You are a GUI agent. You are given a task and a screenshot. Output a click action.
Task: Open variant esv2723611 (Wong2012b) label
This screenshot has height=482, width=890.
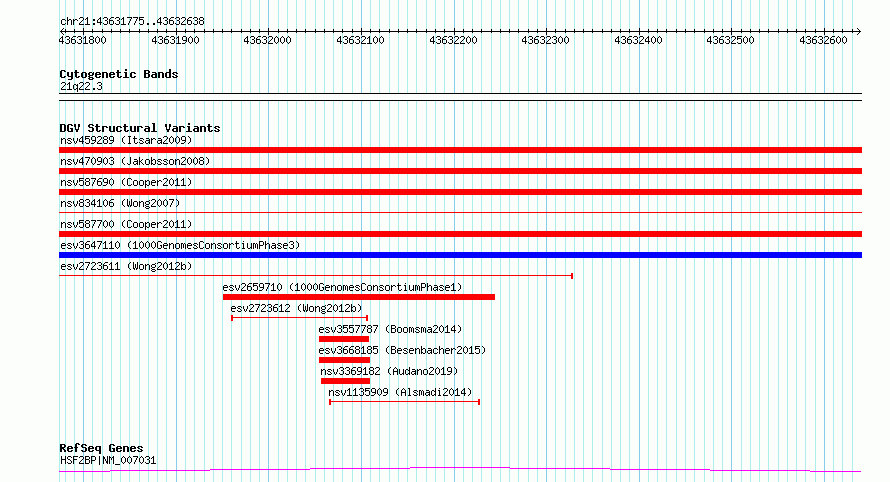pyautogui.click(x=126, y=266)
